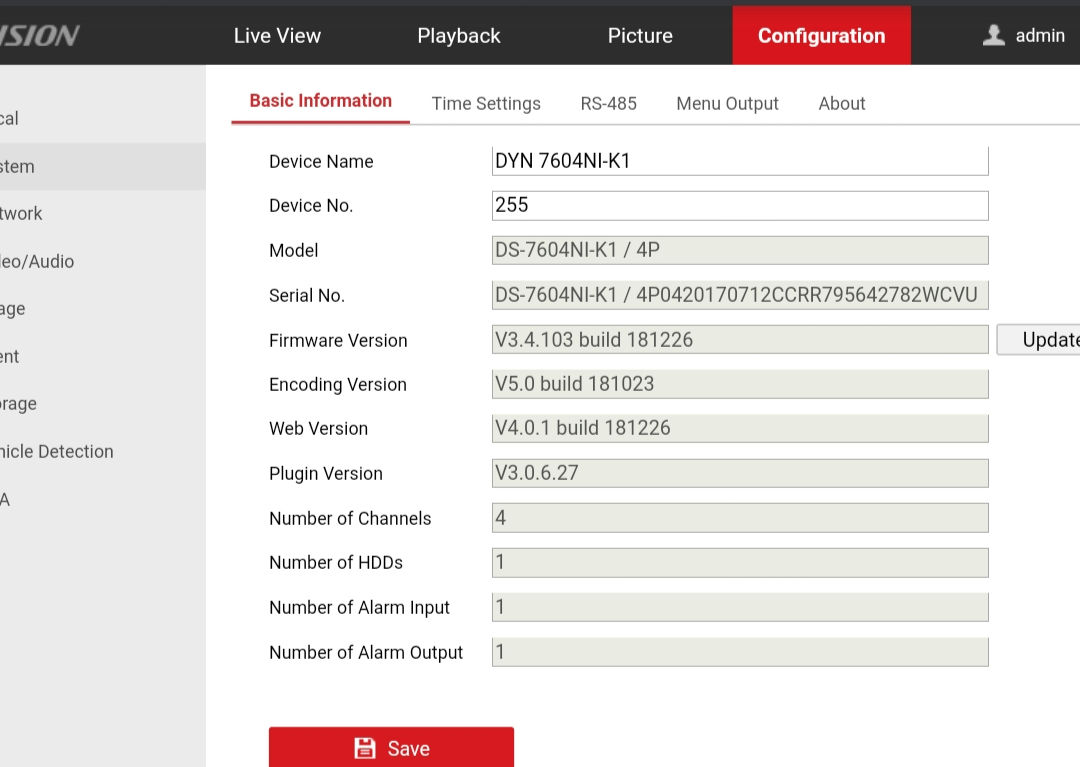Screen dimensions: 1080x767
Task: Open Local in the left sidebar
Action: click(x=102, y=118)
